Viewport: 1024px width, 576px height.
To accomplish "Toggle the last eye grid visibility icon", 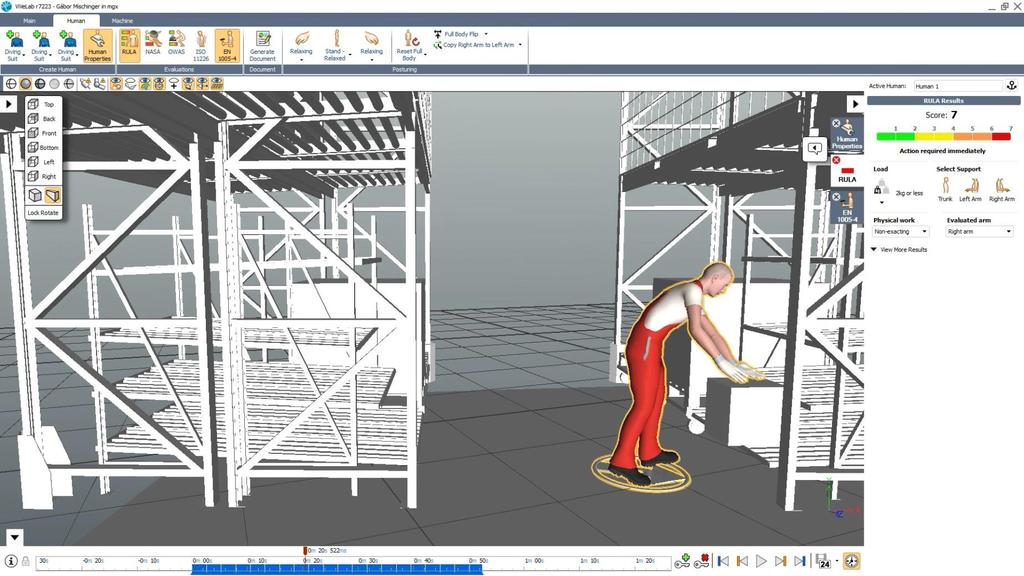I will tap(217, 84).
